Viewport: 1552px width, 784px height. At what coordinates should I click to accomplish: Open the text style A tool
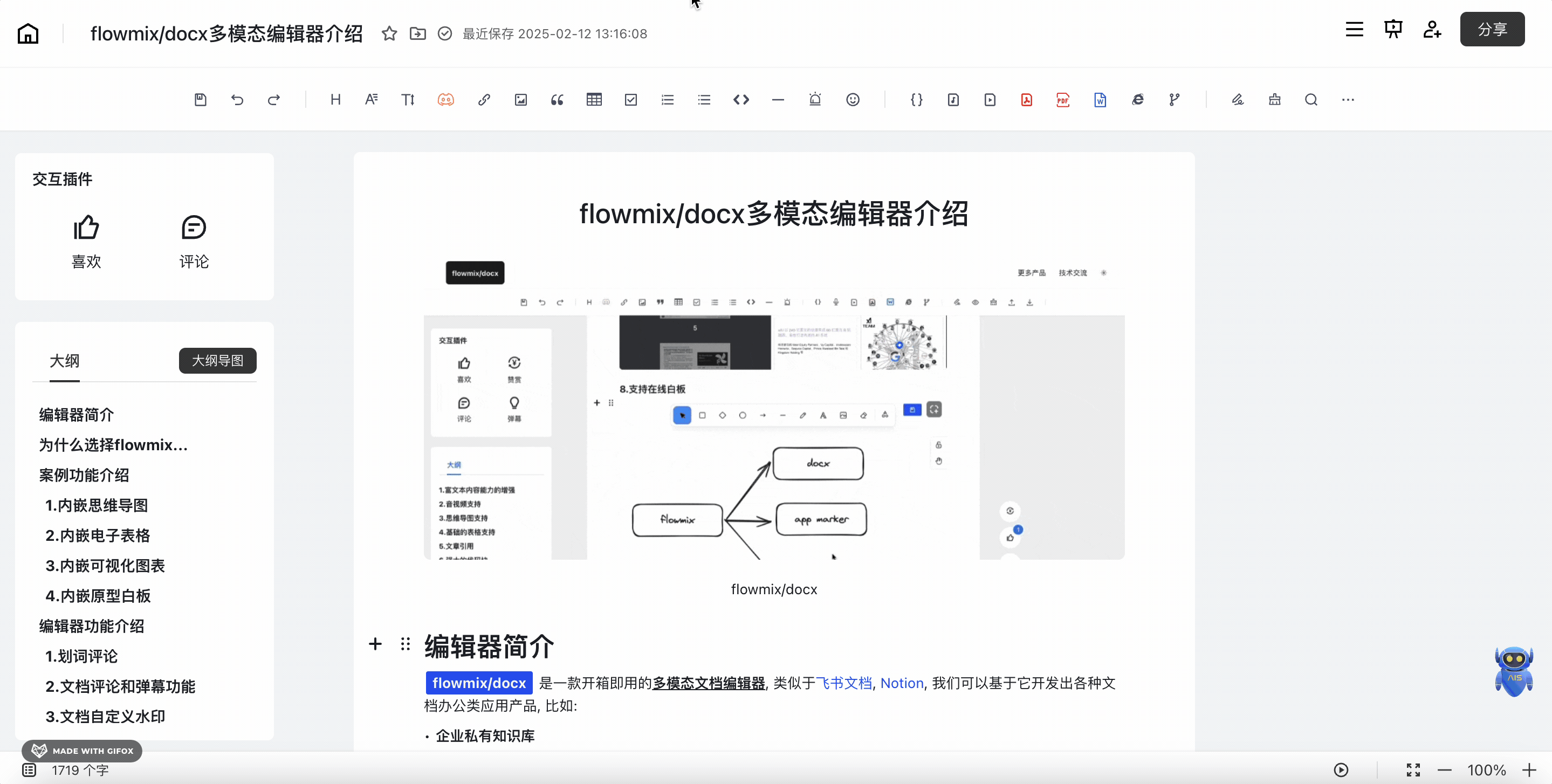372,99
